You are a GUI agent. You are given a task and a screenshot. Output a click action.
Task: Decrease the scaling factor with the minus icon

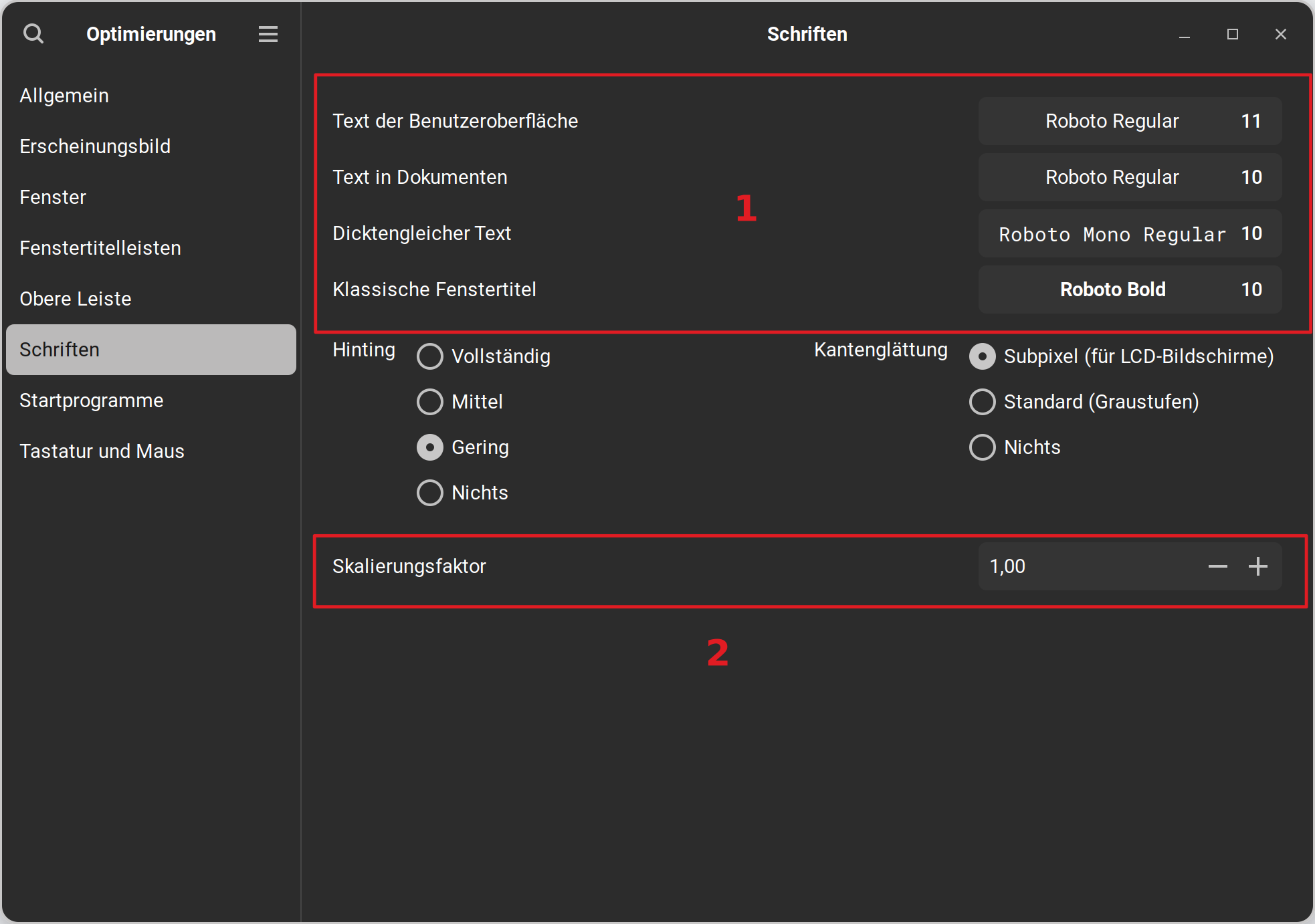(1217, 566)
